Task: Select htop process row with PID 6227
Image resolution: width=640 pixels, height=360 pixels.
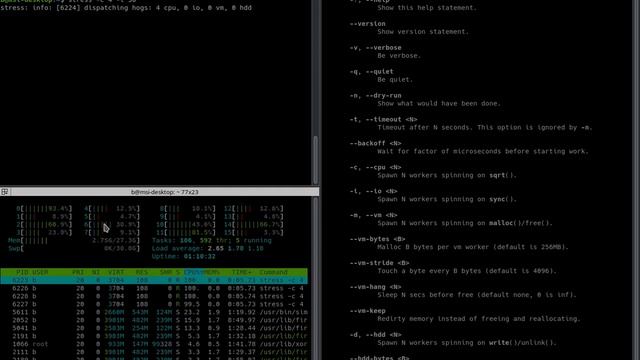Action: [x=154, y=304]
